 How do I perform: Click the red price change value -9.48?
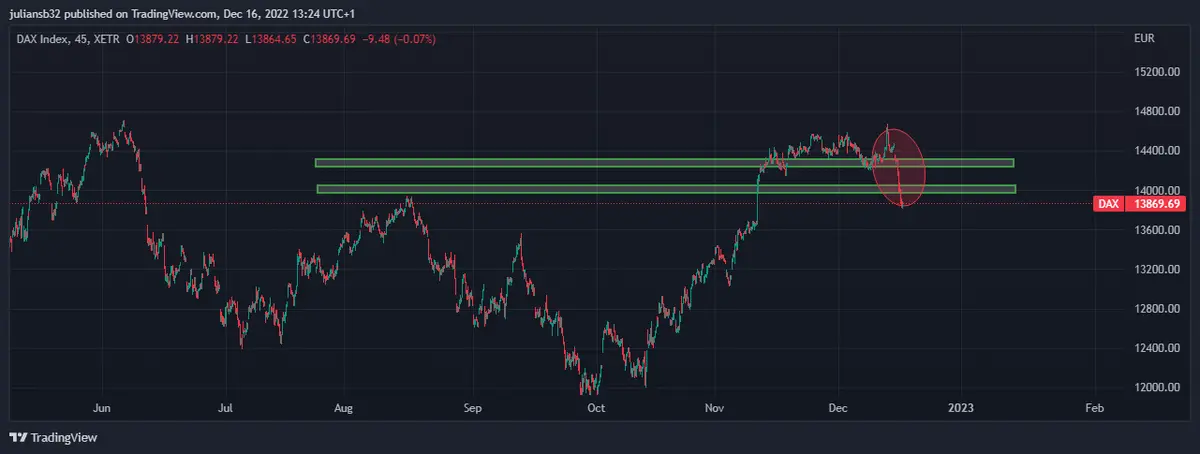(379, 39)
